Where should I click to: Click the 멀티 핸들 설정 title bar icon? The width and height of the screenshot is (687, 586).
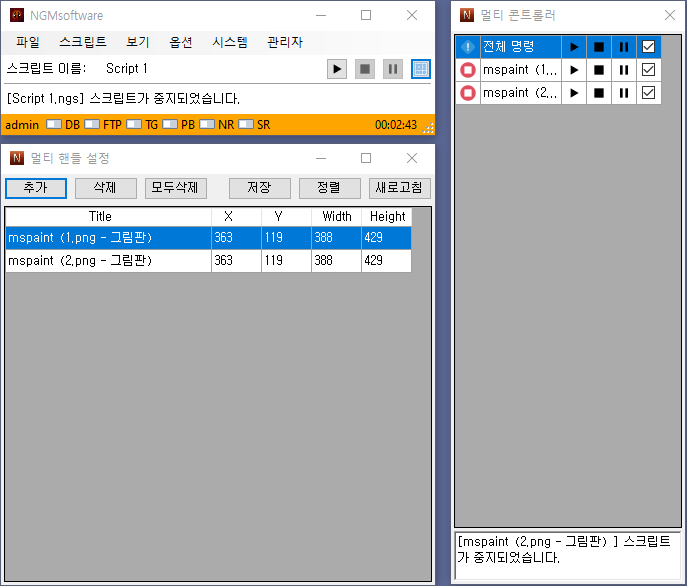pyautogui.click(x=17, y=158)
